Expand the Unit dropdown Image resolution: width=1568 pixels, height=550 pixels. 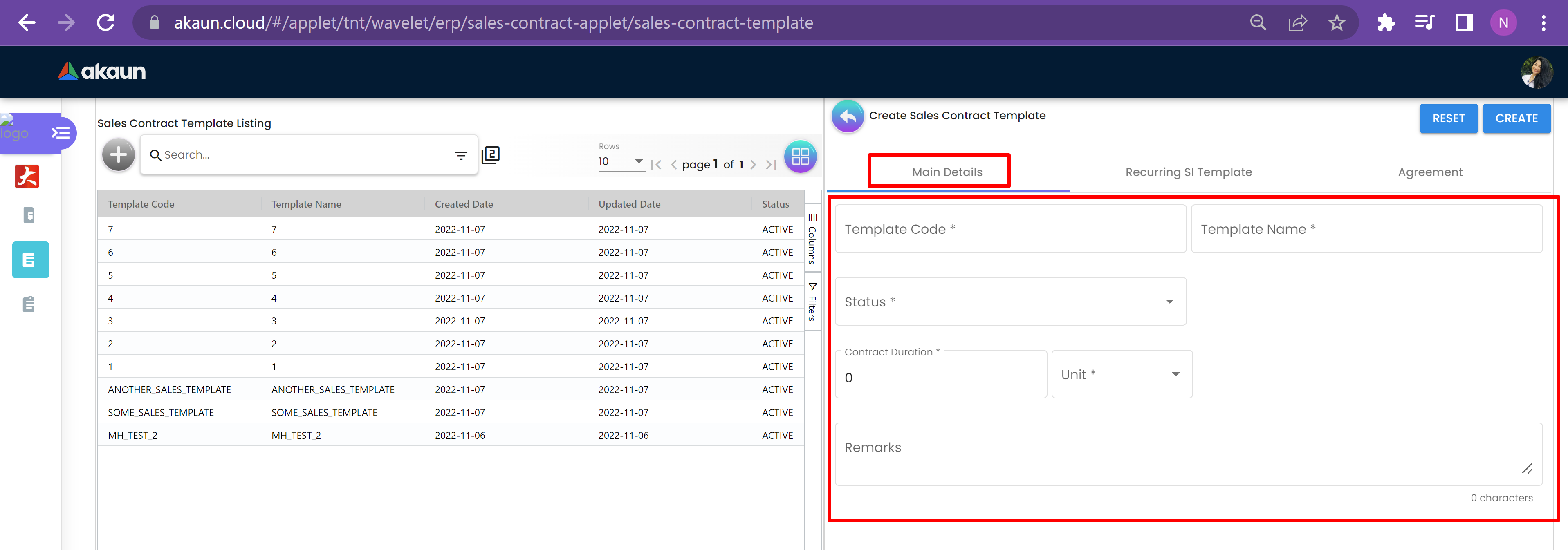point(1121,374)
